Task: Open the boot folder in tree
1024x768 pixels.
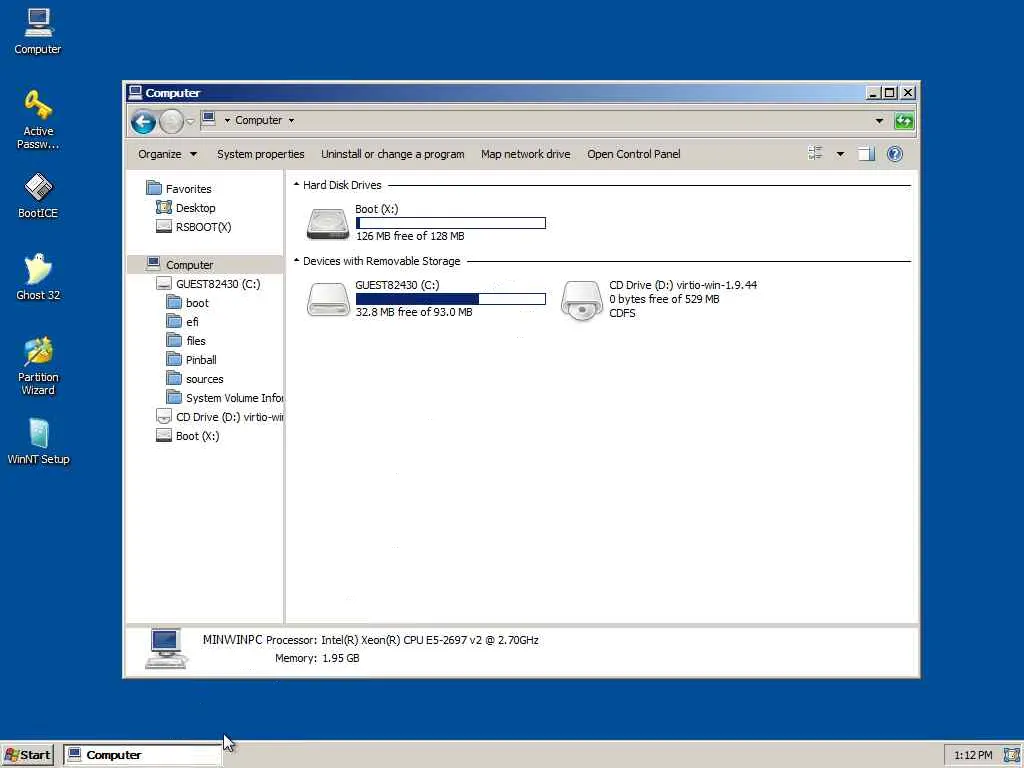Action: pos(187,303)
